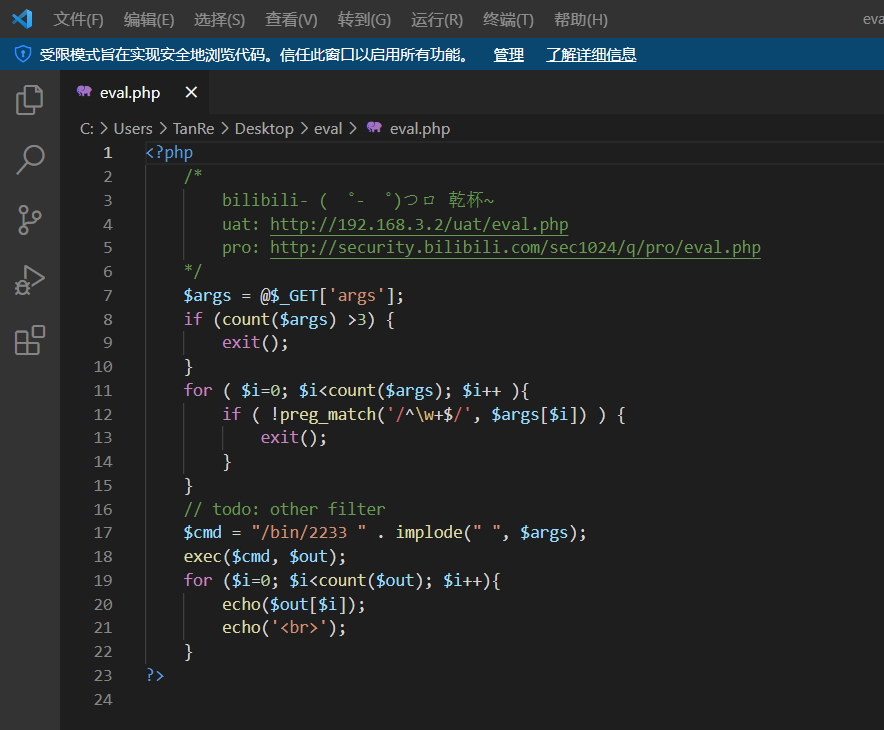The image size is (884, 730).
Task: Select the eval.php editor tab
Action: pos(129,93)
